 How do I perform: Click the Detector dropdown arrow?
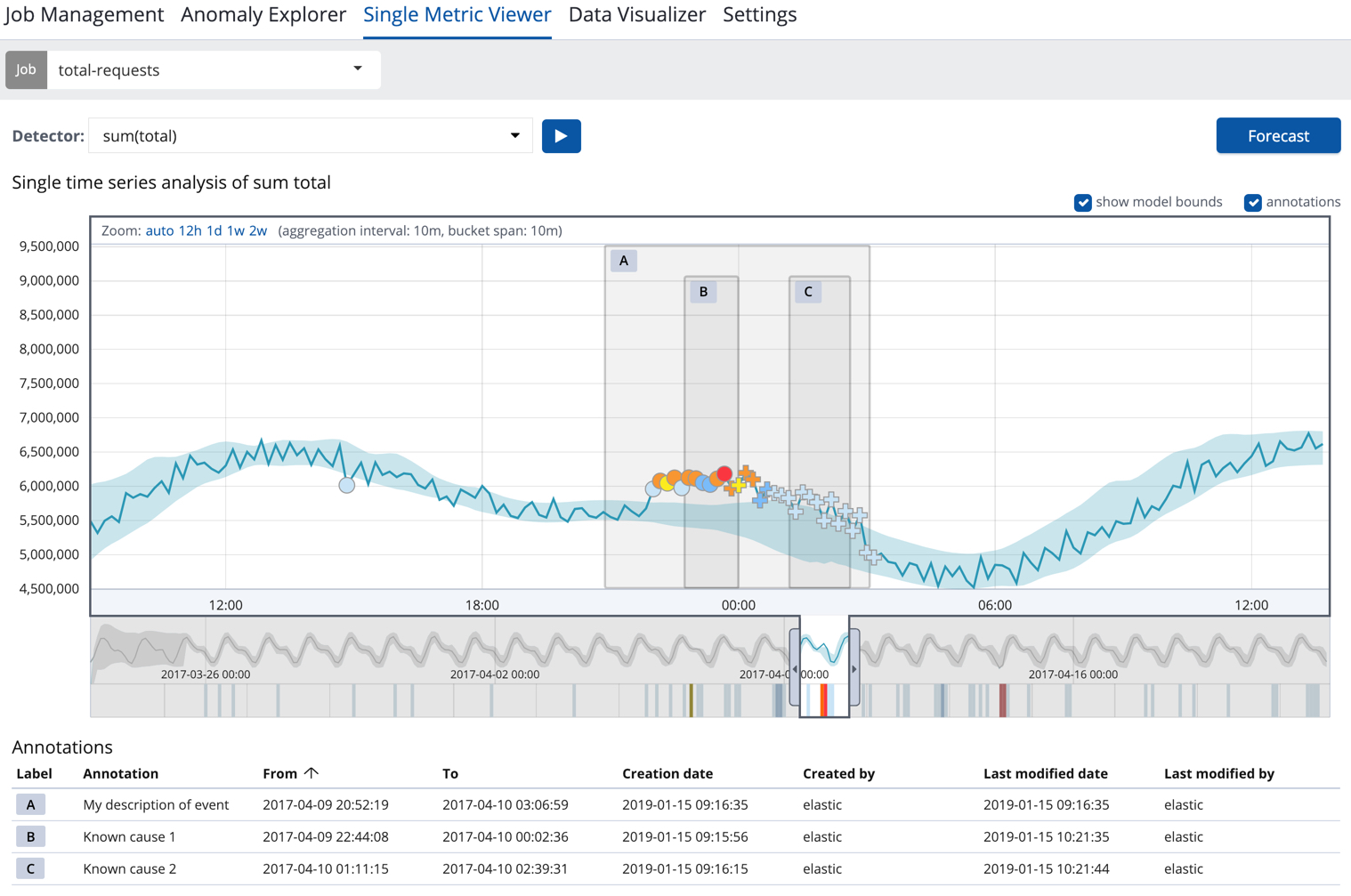(x=516, y=135)
